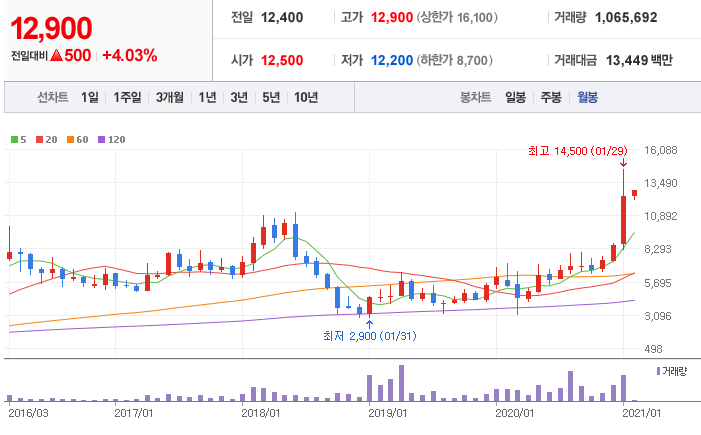Click the purple 120 moving average swatch
701x435 pixels.
[101, 139]
